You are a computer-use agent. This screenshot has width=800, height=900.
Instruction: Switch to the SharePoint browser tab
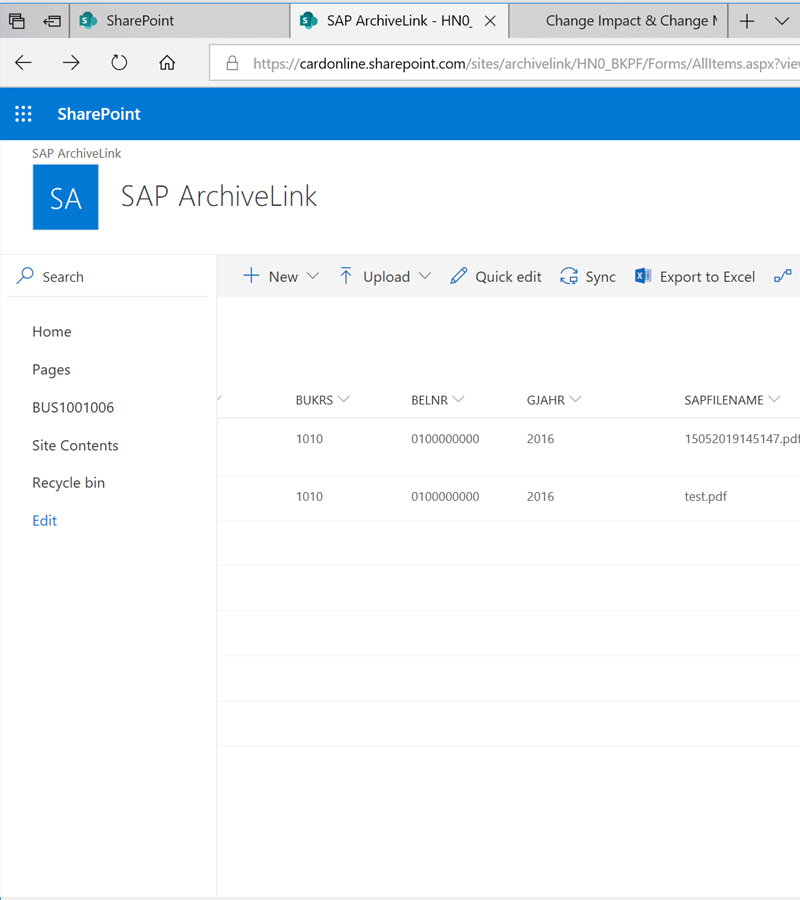coord(180,21)
